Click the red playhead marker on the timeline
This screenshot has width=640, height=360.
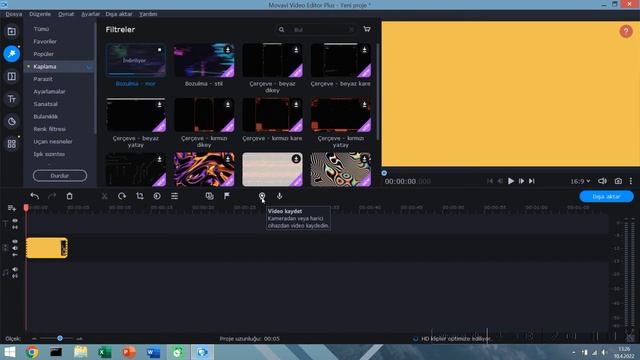pos(26,208)
